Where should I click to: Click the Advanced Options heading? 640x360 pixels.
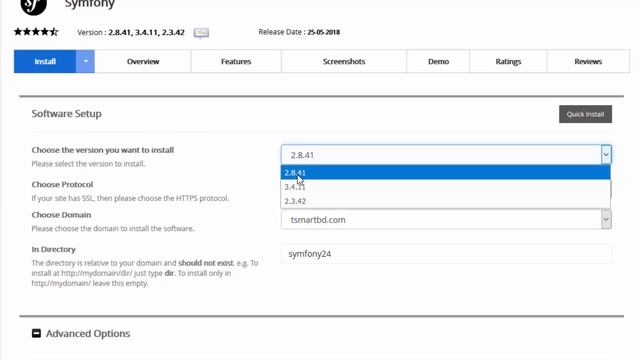88,333
